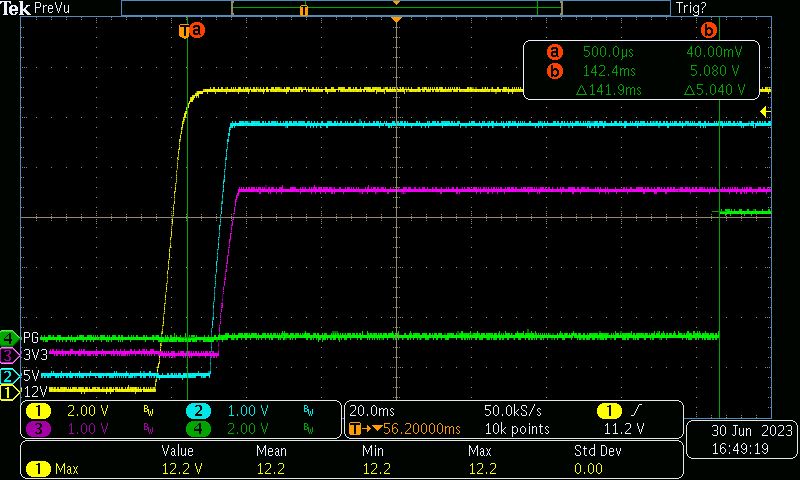The image size is (800, 480).
Task: Click the PreVu acquisition status label
Action: pyautogui.click(x=52, y=8)
